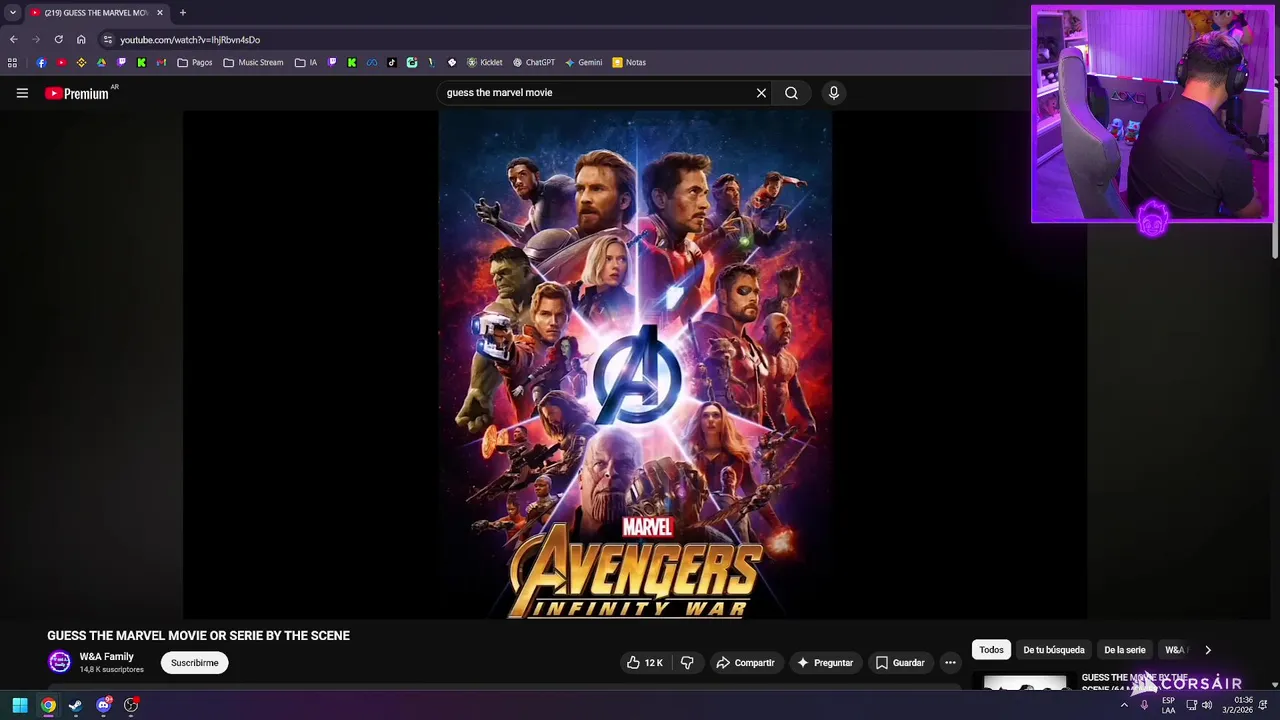
Task: Click the tray microphone icon
Action: tap(1144, 705)
